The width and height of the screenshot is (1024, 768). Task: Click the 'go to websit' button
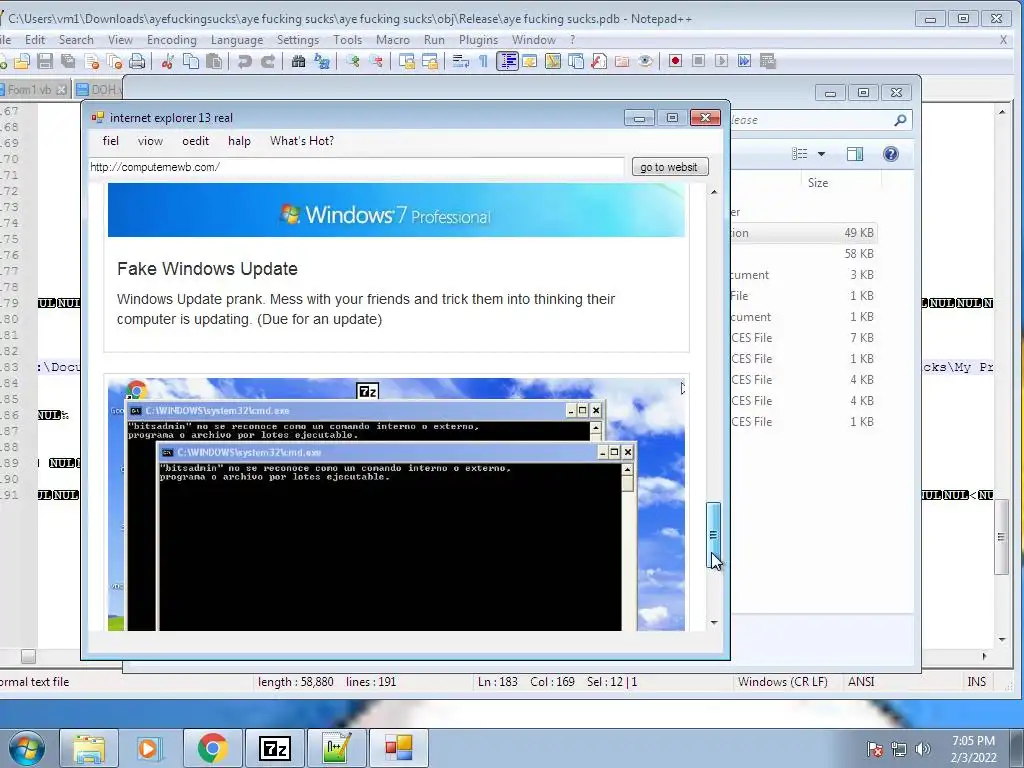point(669,167)
